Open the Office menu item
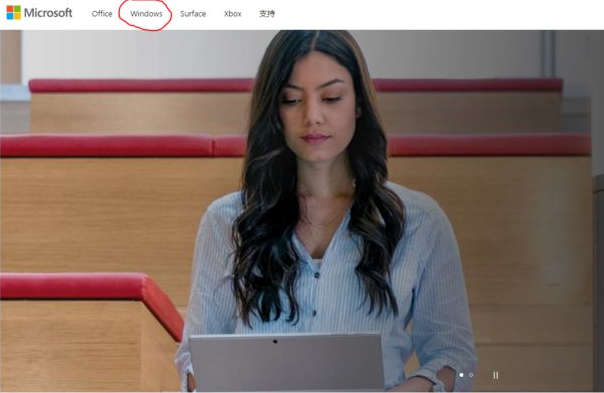The height and width of the screenshot is (393, 604). [x=102, y=13]
